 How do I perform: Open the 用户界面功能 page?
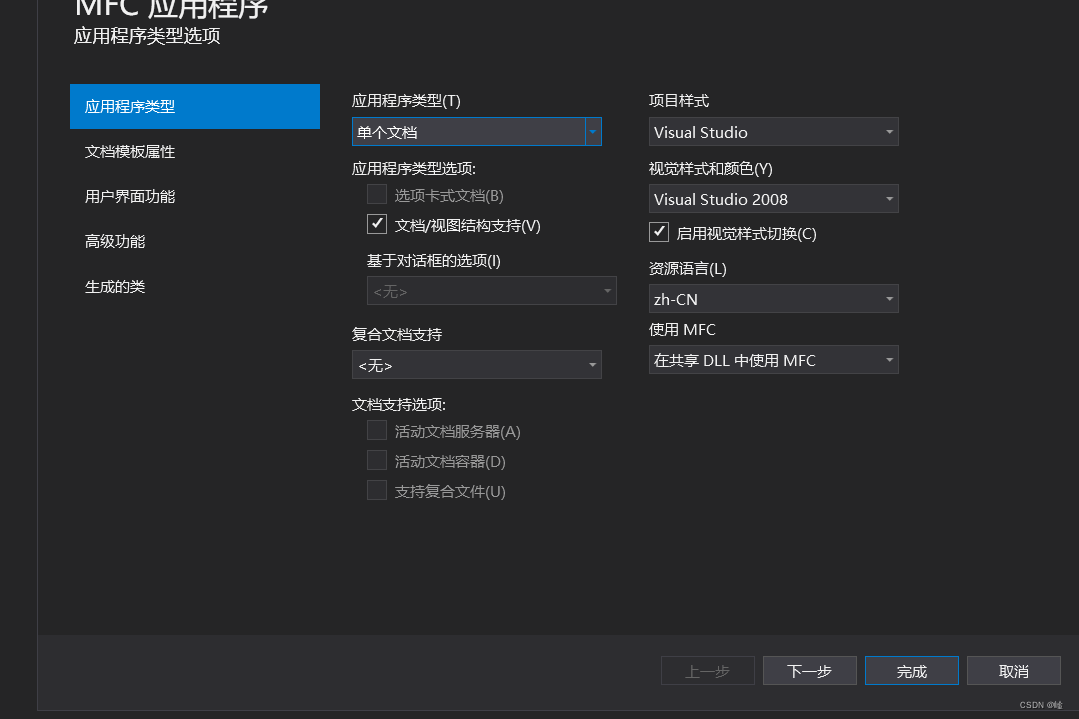(131, 196)
